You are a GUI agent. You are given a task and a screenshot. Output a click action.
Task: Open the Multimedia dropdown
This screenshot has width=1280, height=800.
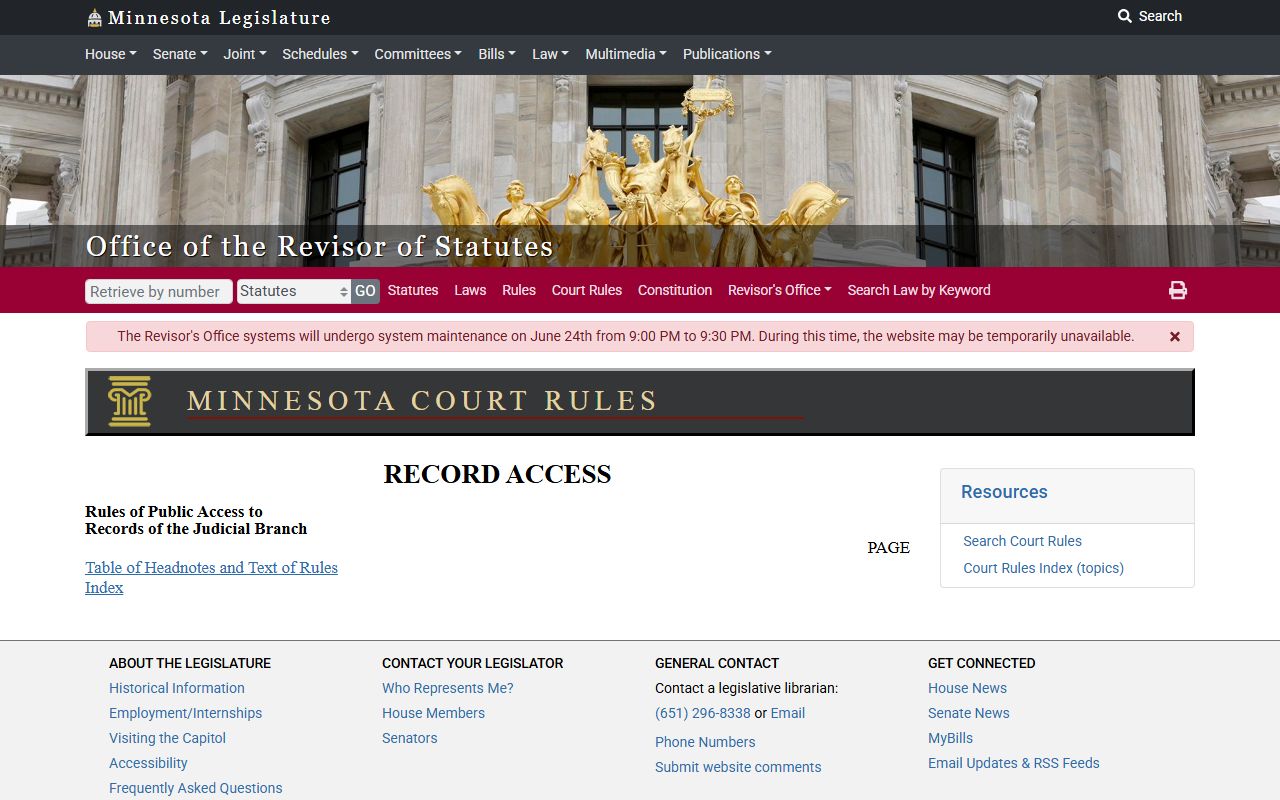click(626, 54)
